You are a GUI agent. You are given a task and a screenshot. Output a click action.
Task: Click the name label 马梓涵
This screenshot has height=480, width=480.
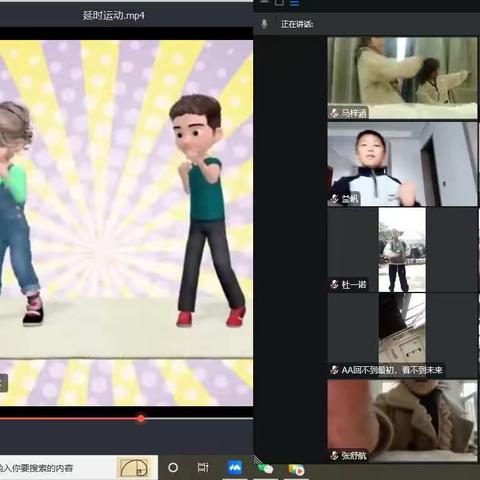354,113
